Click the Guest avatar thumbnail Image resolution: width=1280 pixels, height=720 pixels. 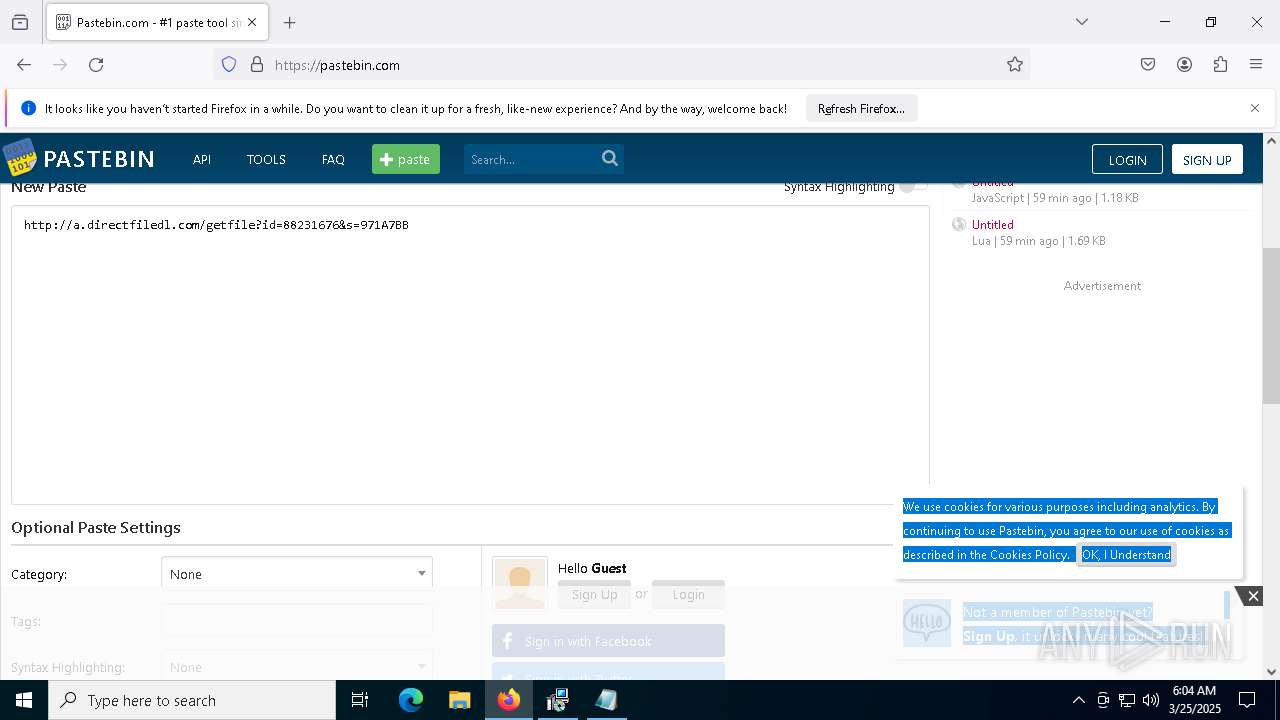520,583
